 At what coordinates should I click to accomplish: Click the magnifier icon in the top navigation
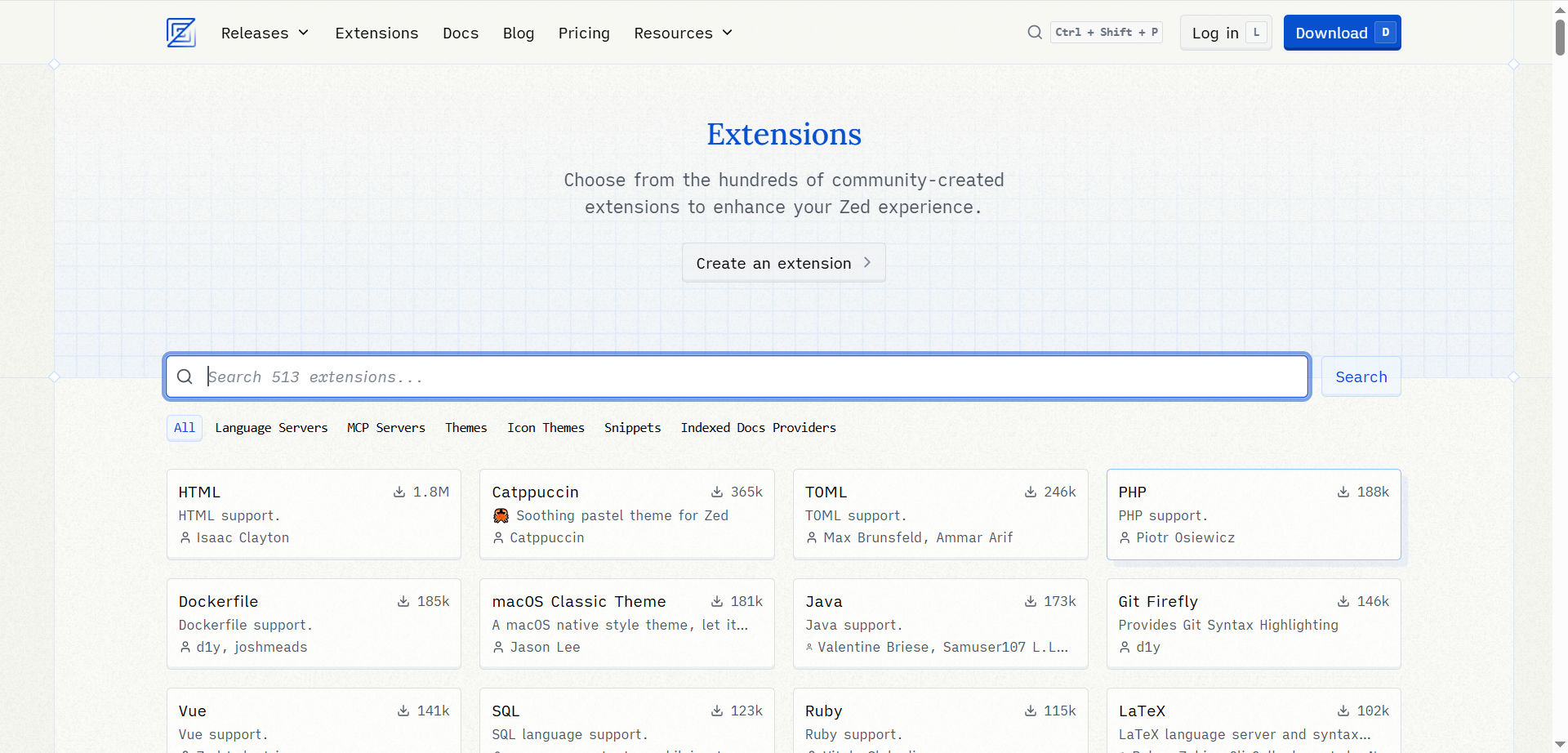click(1035, 33)
